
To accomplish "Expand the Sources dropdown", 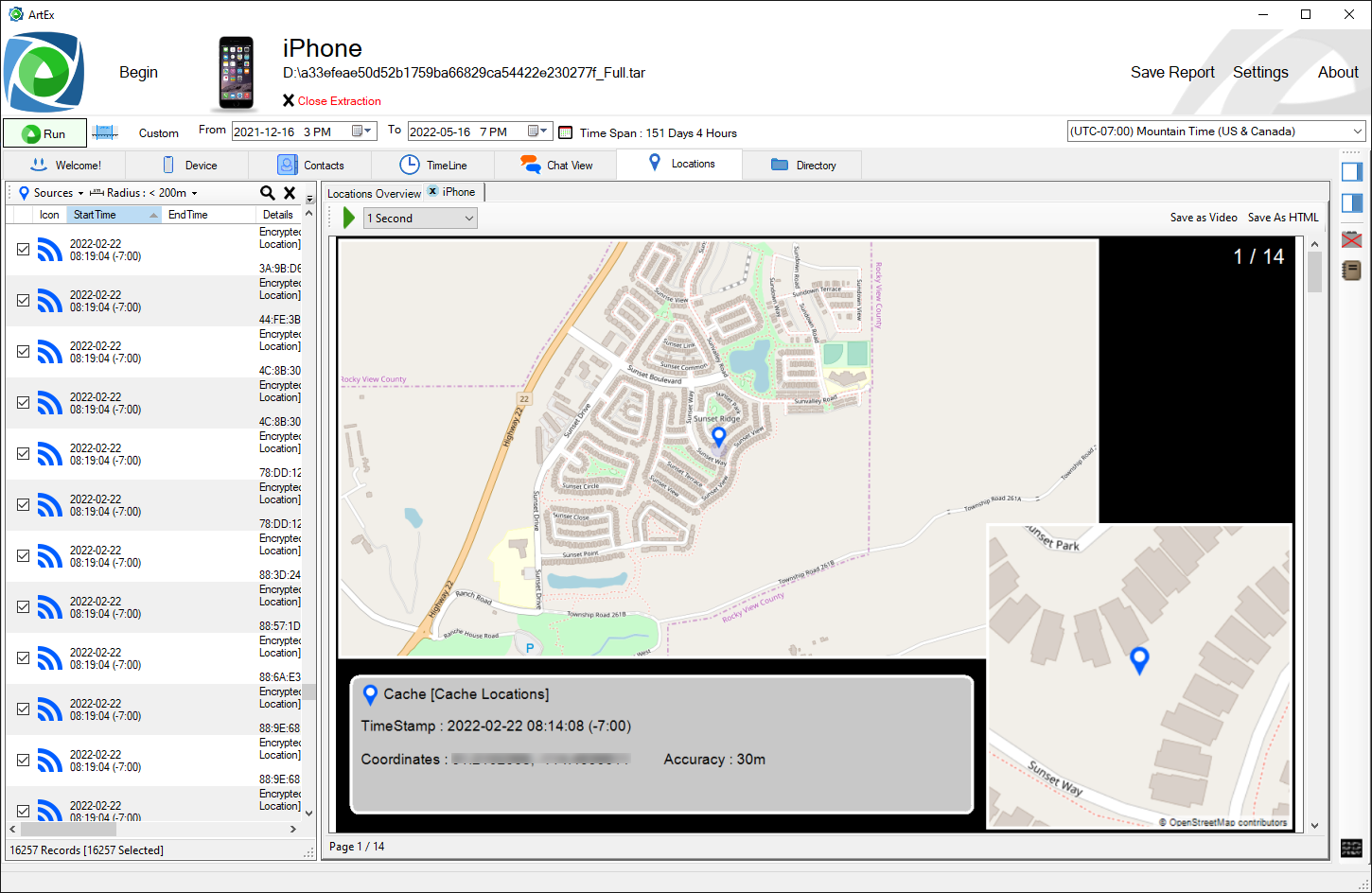I will [x=51, y=193].
